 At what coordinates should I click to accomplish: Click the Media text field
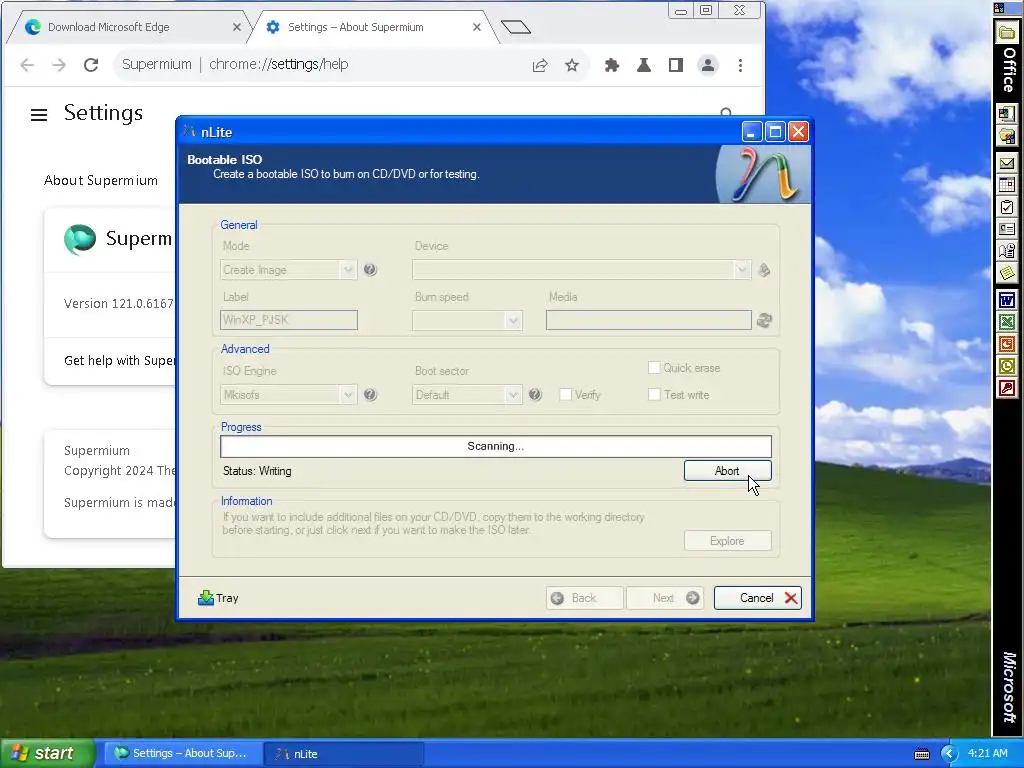click(648, 320)
